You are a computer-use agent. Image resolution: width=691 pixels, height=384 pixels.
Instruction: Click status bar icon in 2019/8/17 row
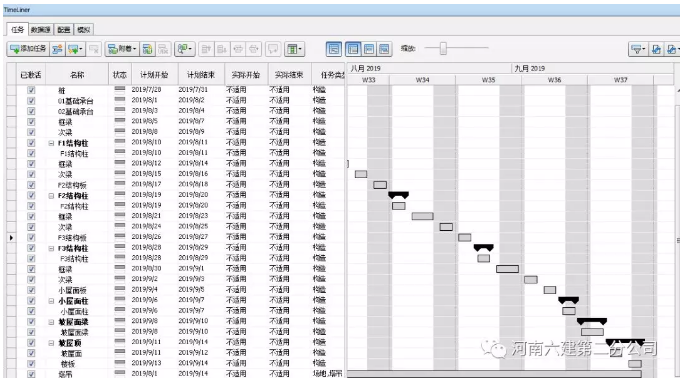pos(119,184)
